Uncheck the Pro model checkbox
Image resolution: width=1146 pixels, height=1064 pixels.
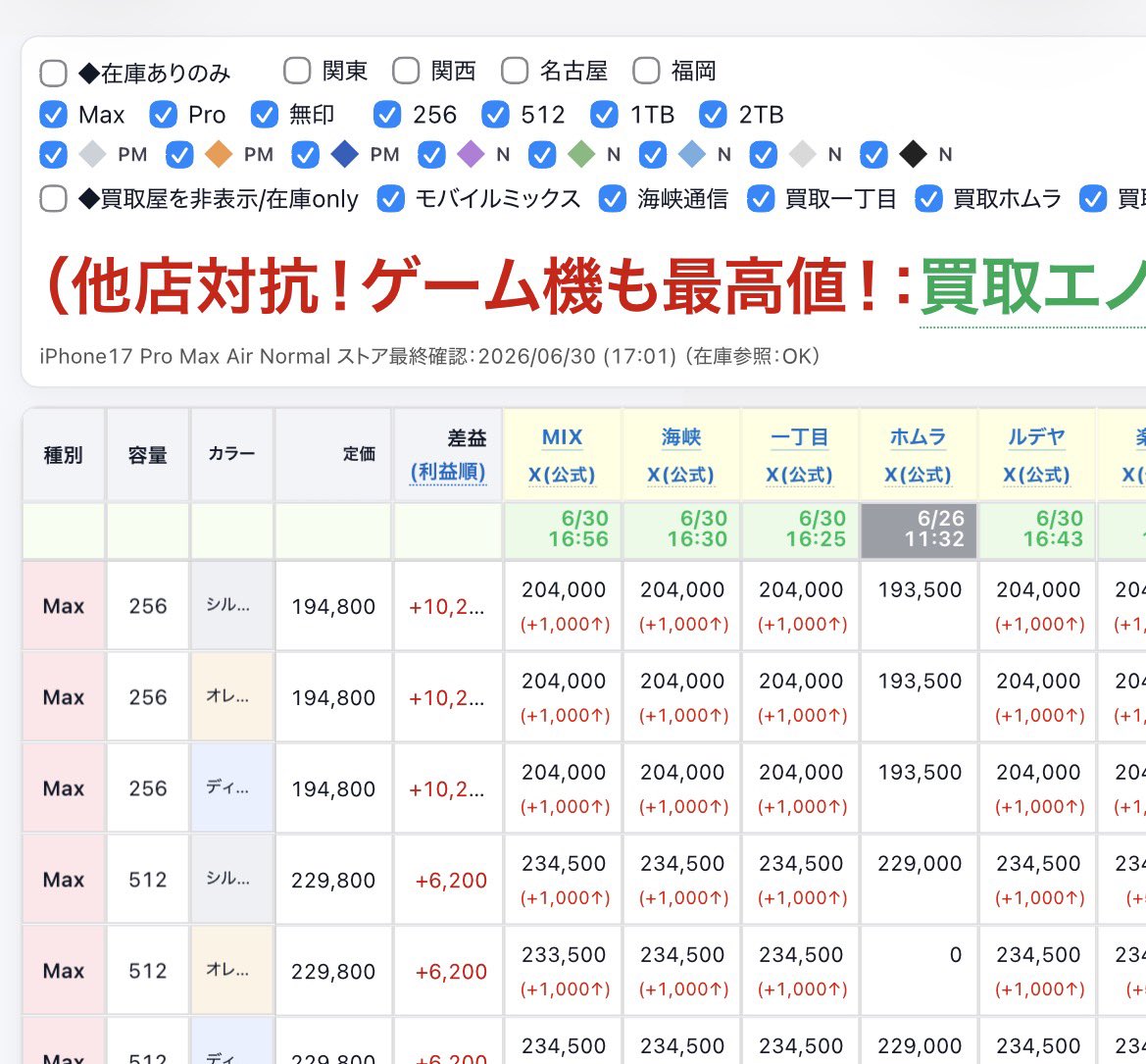163,115
